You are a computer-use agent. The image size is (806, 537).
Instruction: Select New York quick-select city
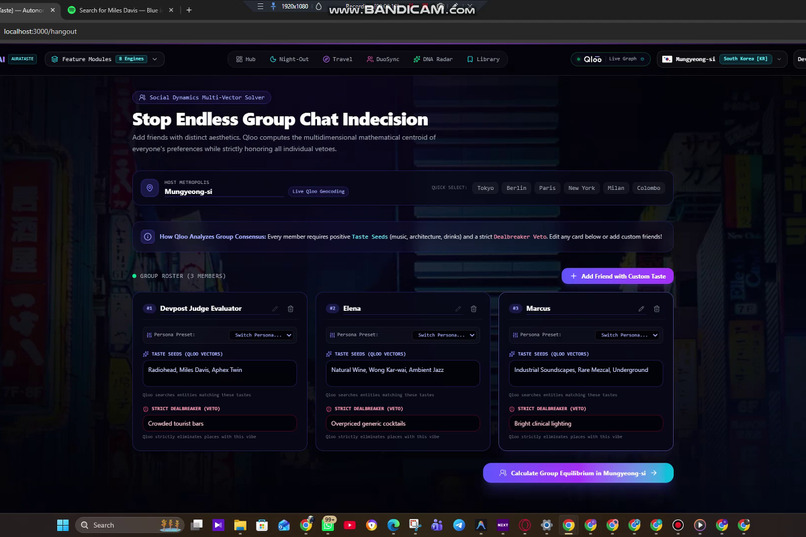coord(581,188)
